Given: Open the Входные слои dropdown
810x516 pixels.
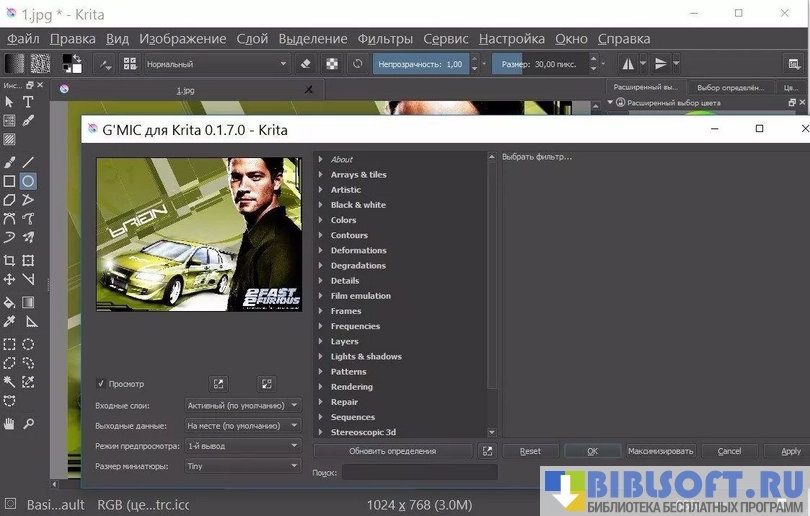Looking at the screenshot, I should [x=243, y=405].
